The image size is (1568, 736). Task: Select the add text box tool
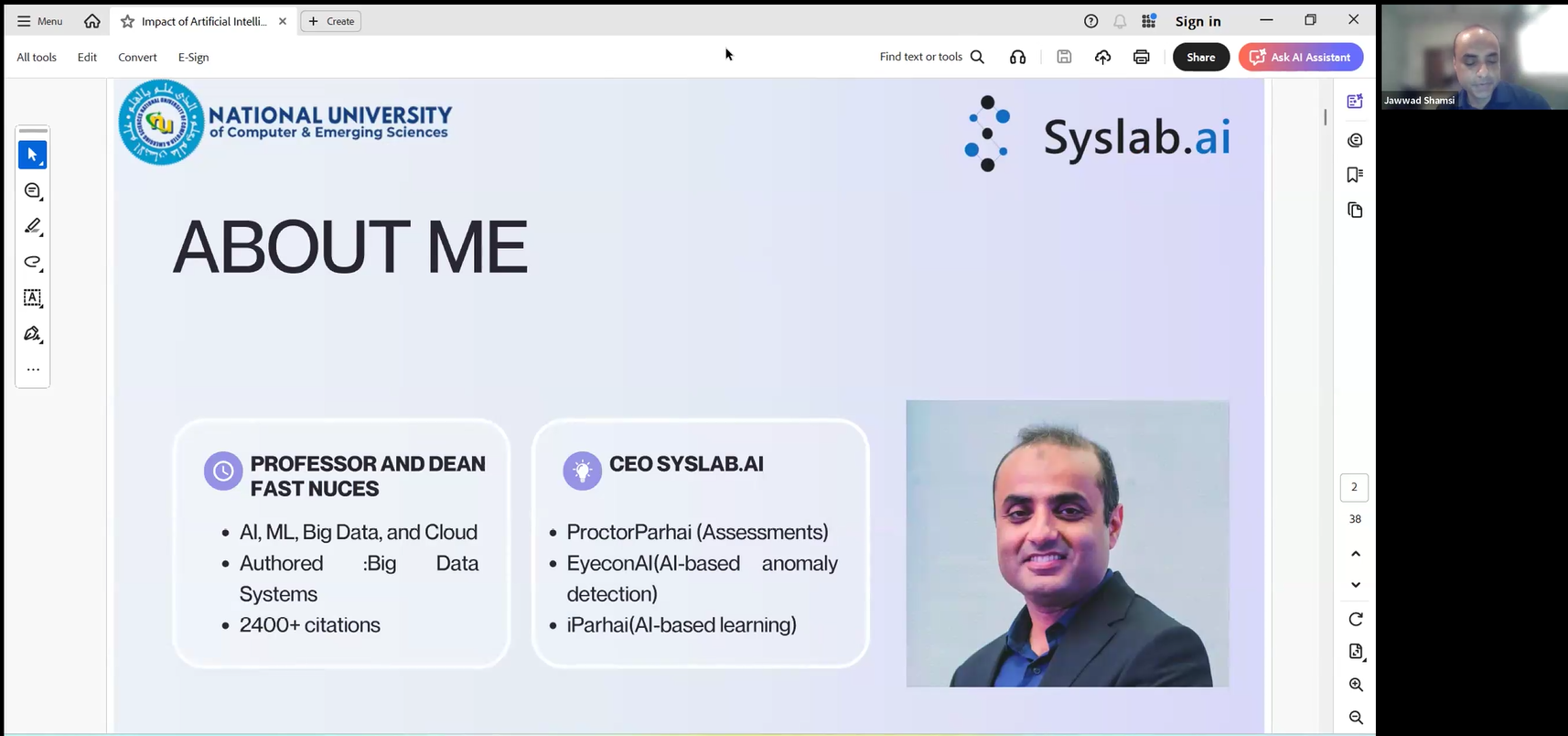(32, 298)
